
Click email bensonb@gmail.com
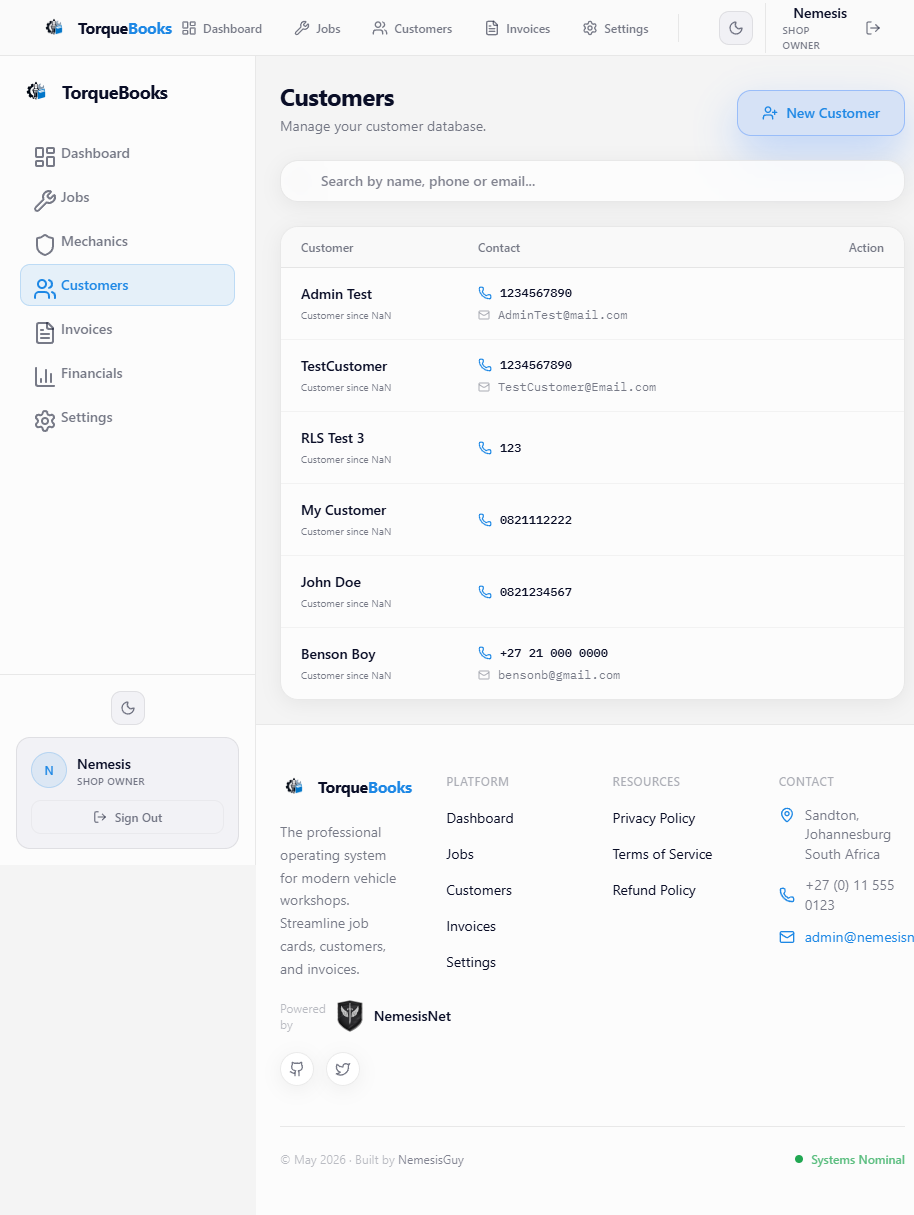tap(559, 675)
